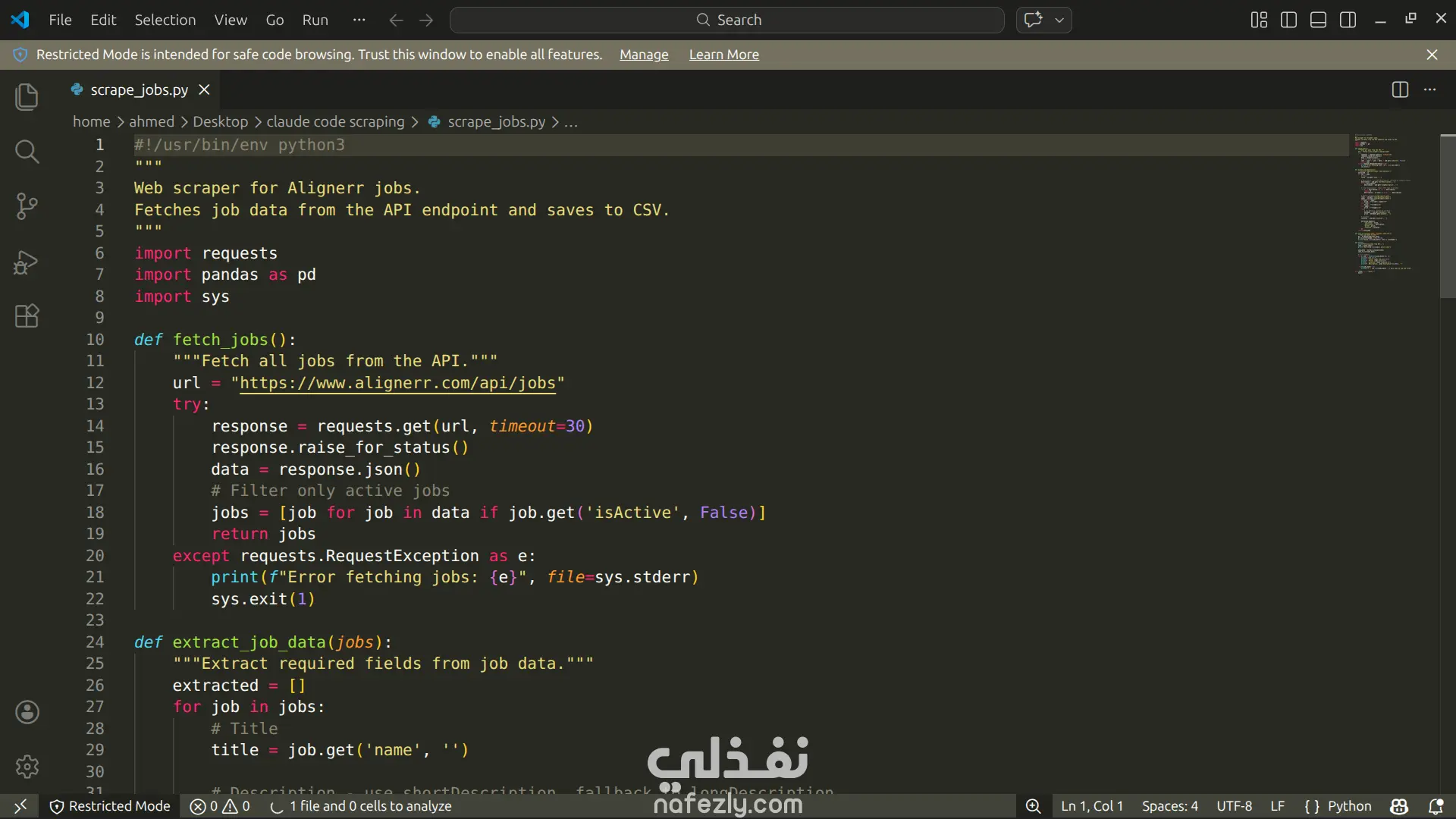Expand the hidden menus ellipsis in menu bar
1456x819 pixels.
(x=359, y=20)
